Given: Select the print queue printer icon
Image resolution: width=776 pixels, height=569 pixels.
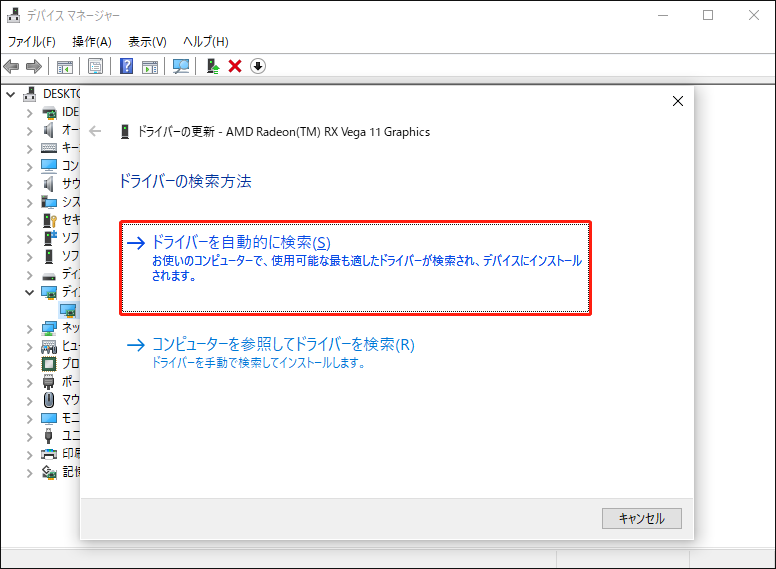Looking at the screenshot, I should [49, 454].
